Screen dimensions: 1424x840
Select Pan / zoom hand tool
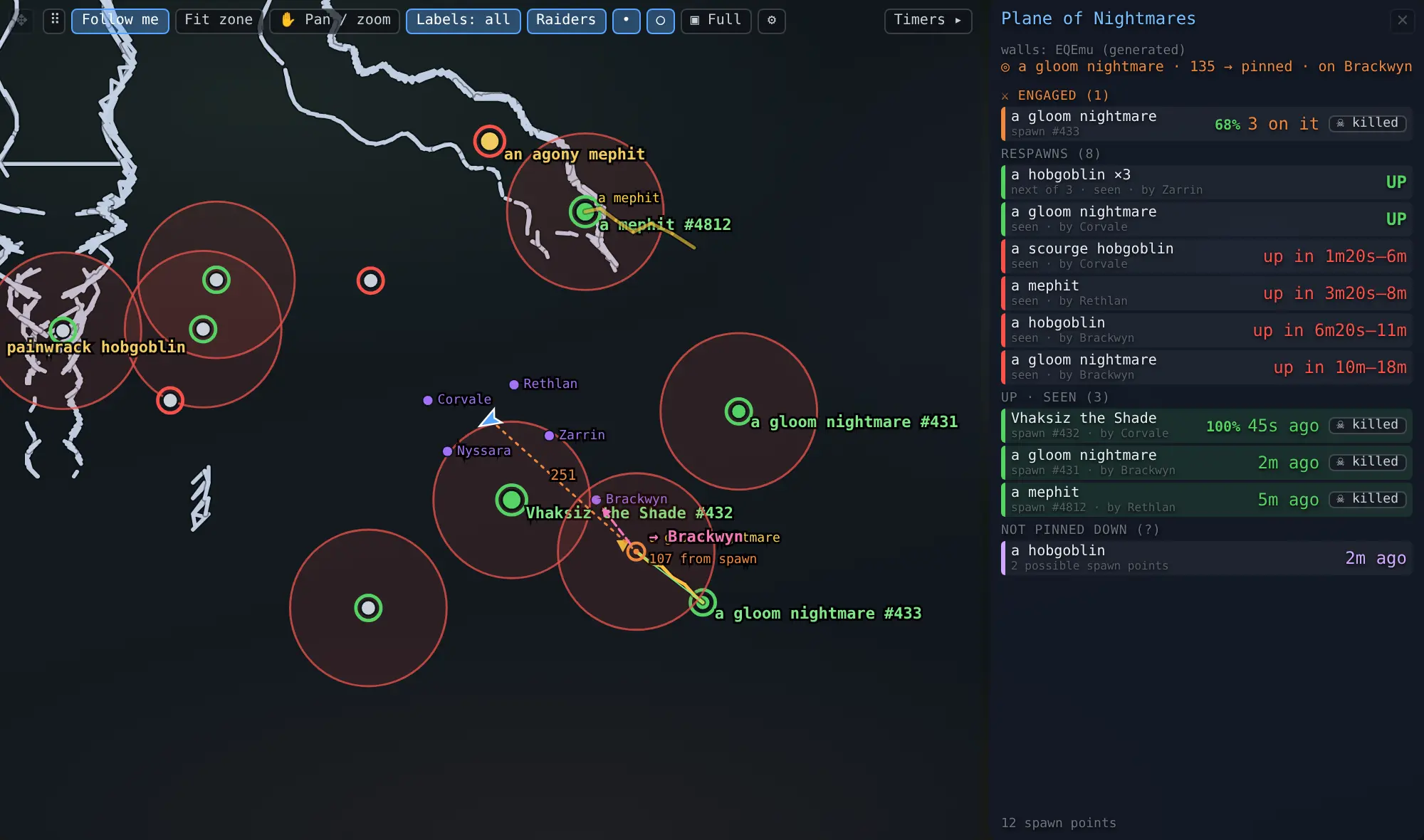click(335, 20)
